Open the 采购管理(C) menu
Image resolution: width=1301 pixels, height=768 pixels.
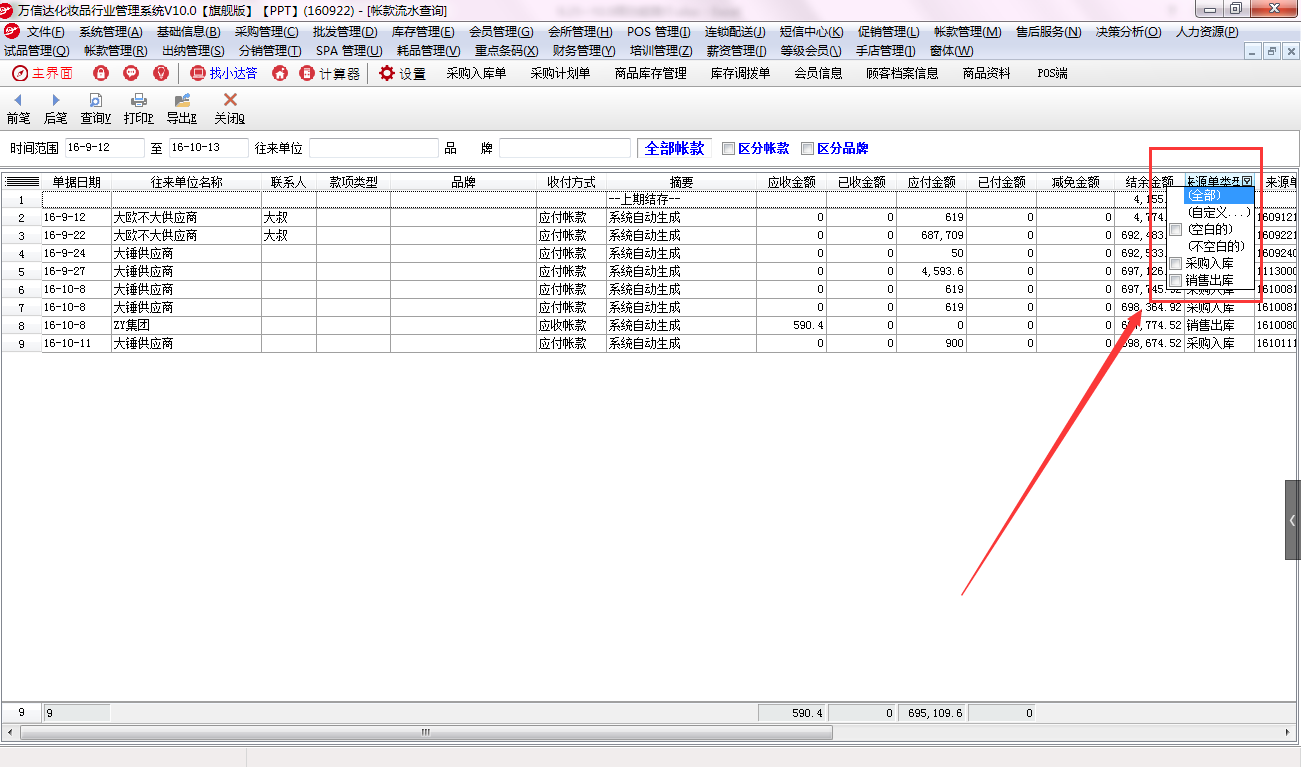pos(266,32)
